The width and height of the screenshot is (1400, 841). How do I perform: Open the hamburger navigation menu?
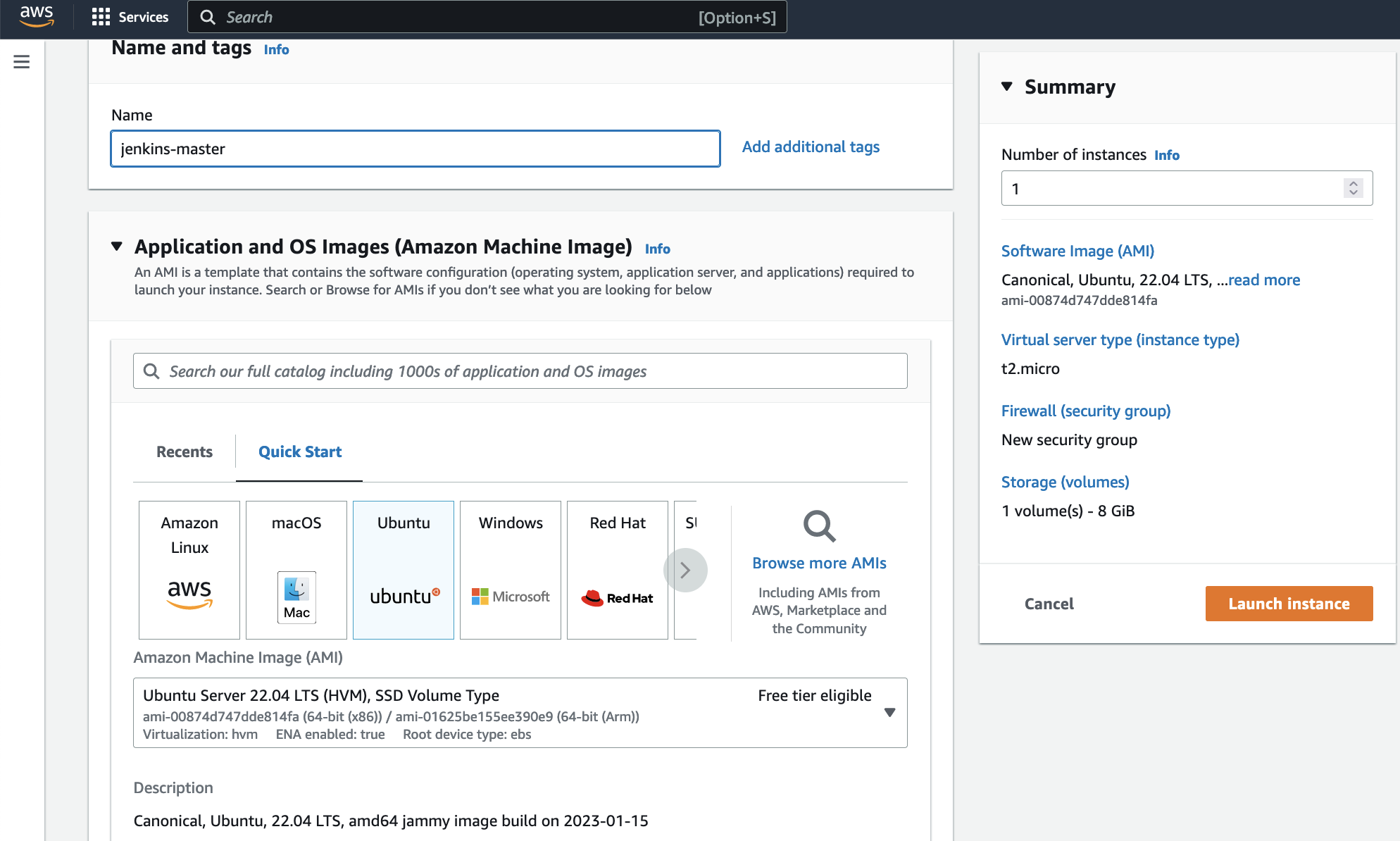[x=20, y=62]
